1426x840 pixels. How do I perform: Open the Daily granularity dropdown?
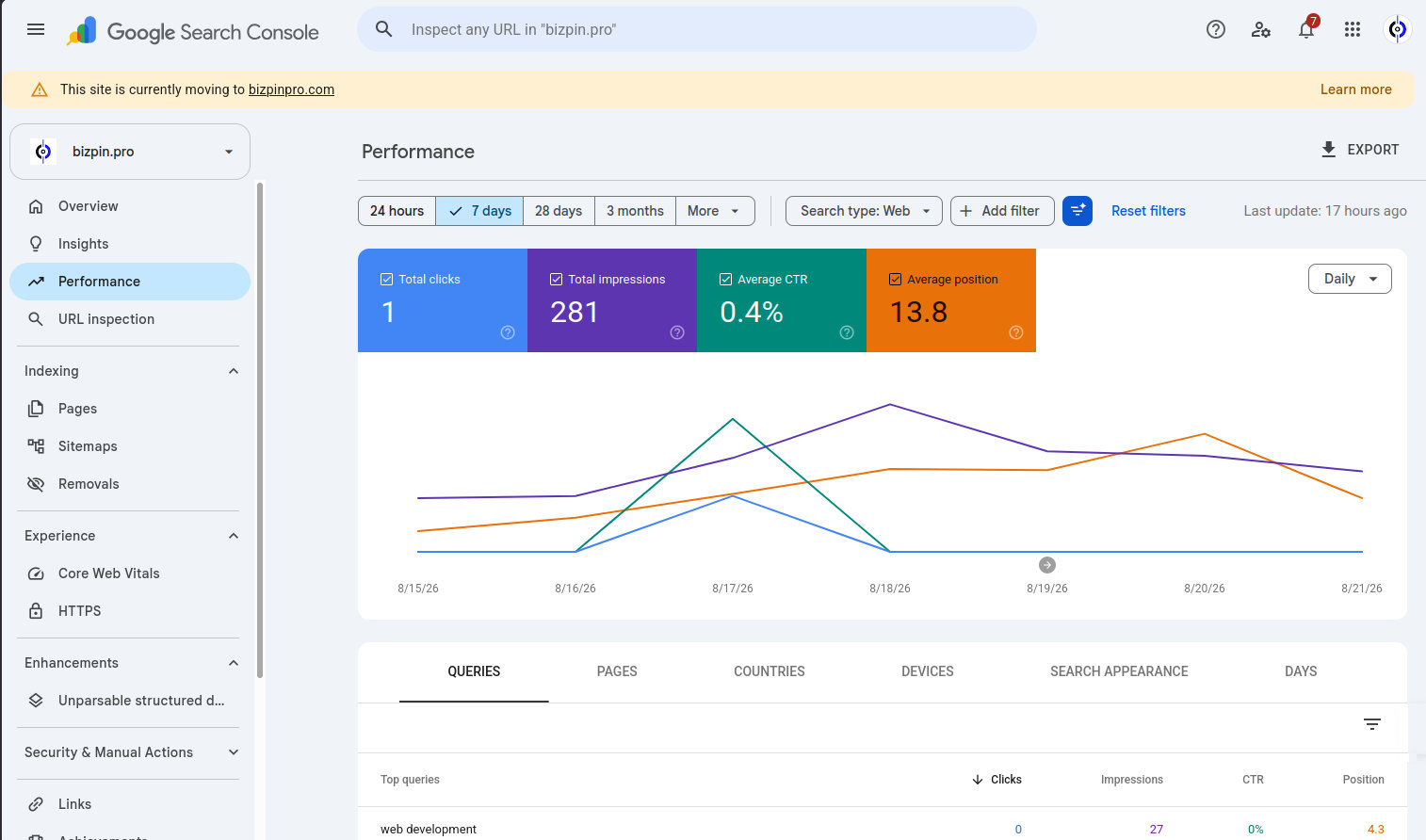point(1350,279)
